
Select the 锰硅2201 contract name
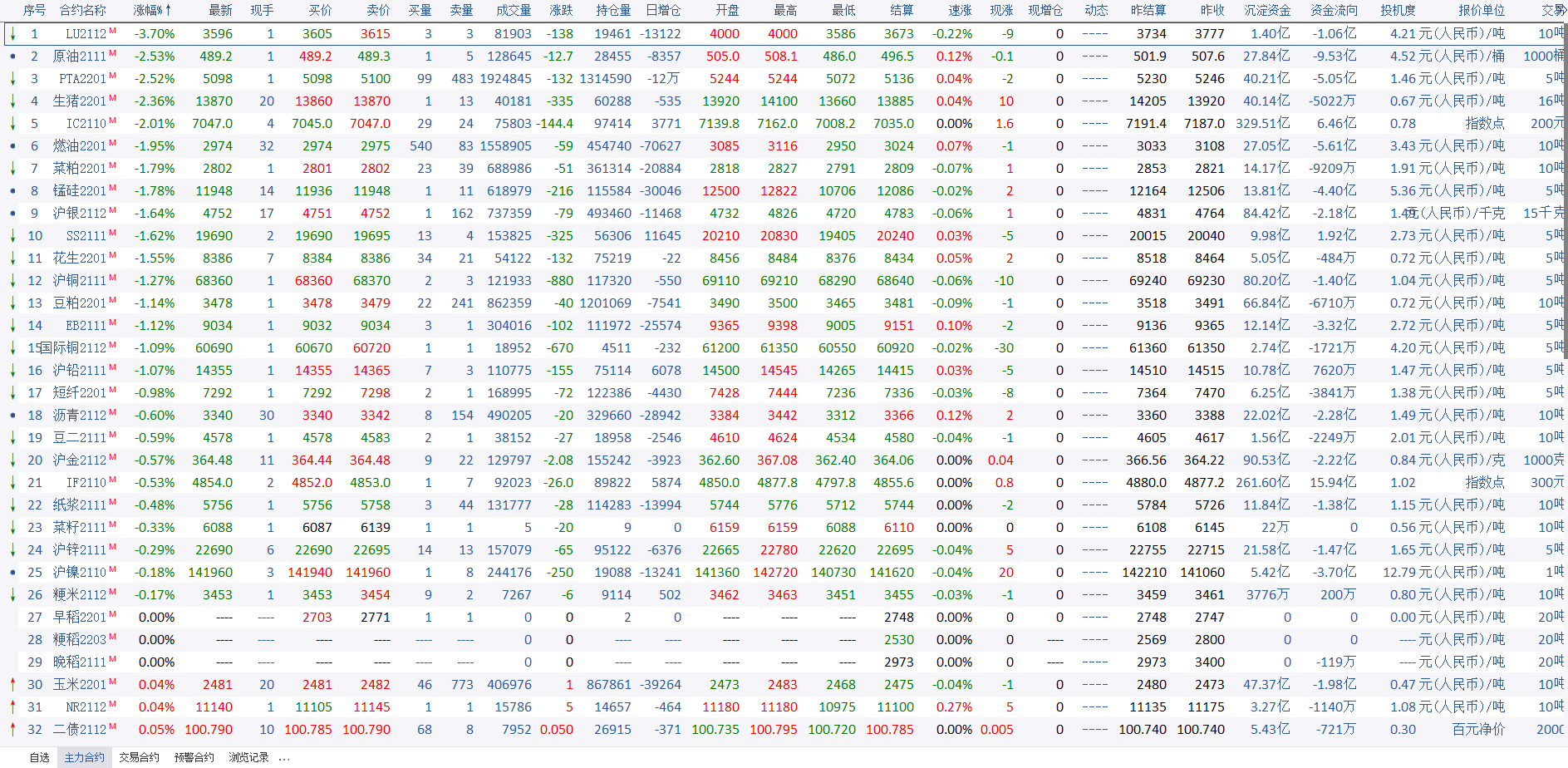click(80, 191)
